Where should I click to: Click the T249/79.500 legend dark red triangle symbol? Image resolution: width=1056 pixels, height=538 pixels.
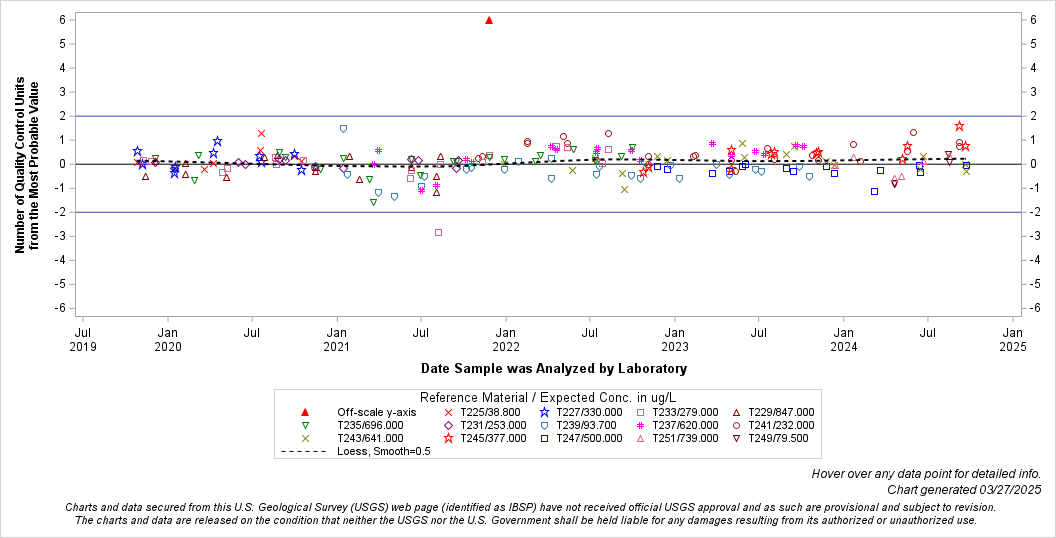tap(737, 438)
